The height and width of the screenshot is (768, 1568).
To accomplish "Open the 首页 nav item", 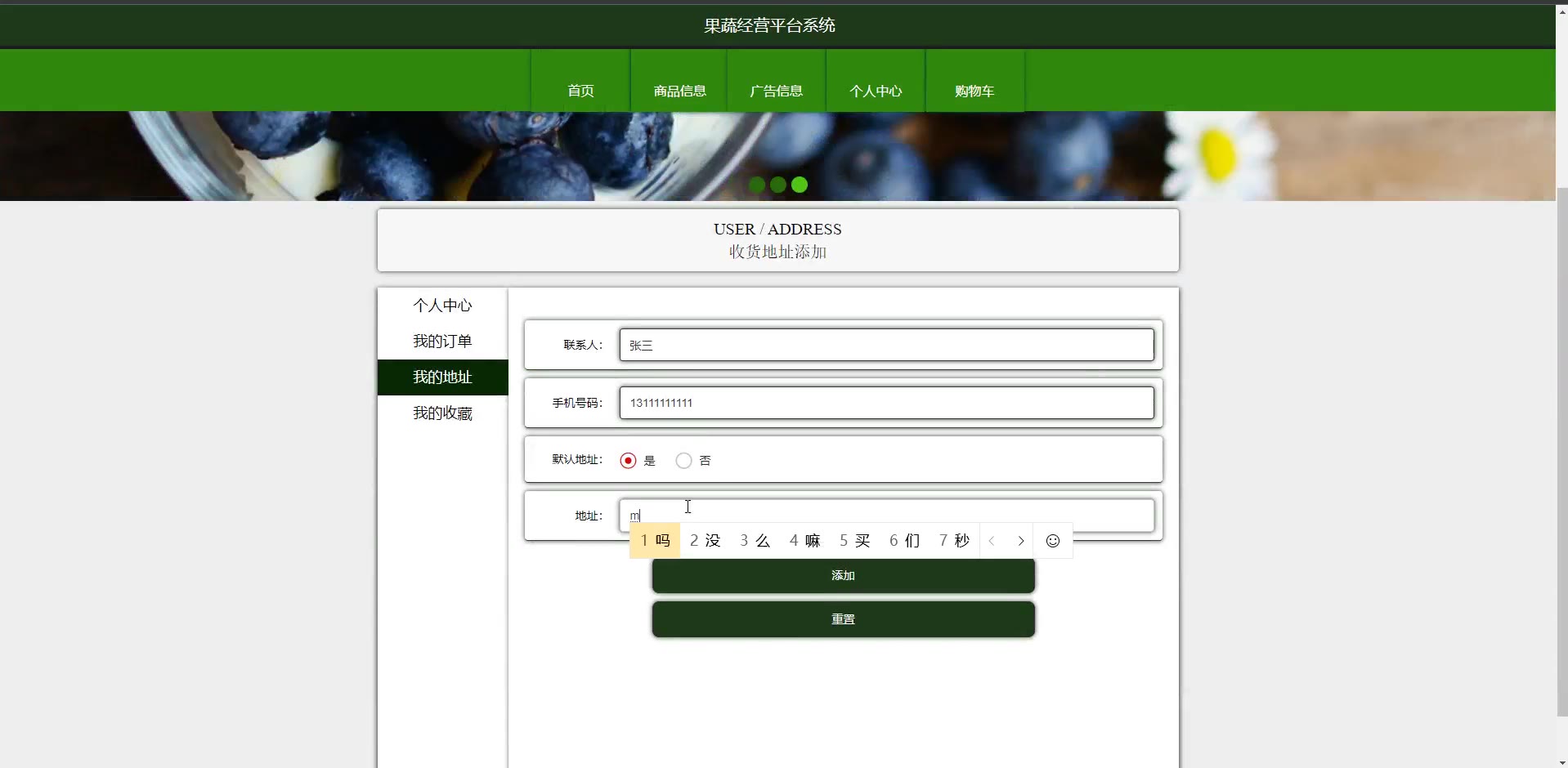I will pos(580,81).
